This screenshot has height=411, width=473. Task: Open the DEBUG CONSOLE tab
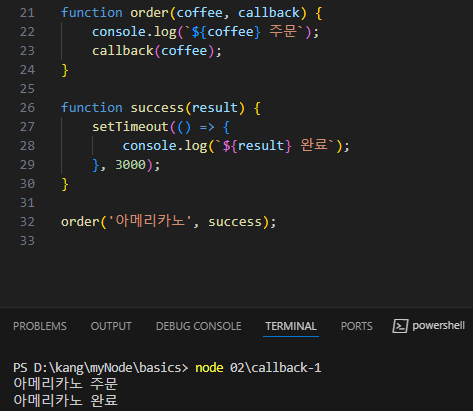(199, 326)
